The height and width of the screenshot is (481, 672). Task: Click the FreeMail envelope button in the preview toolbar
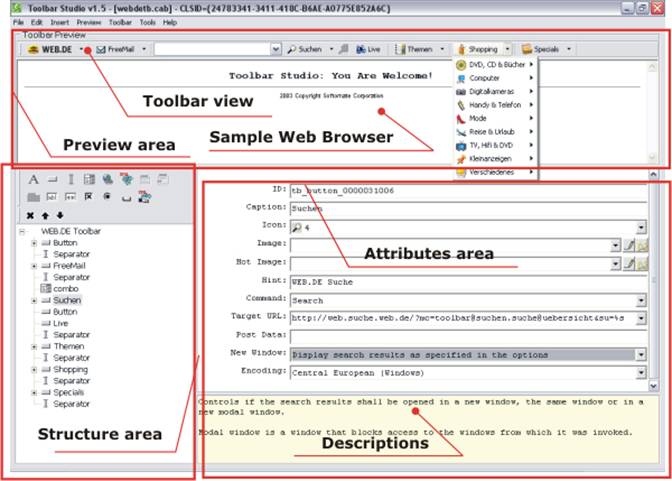point(115,50)
